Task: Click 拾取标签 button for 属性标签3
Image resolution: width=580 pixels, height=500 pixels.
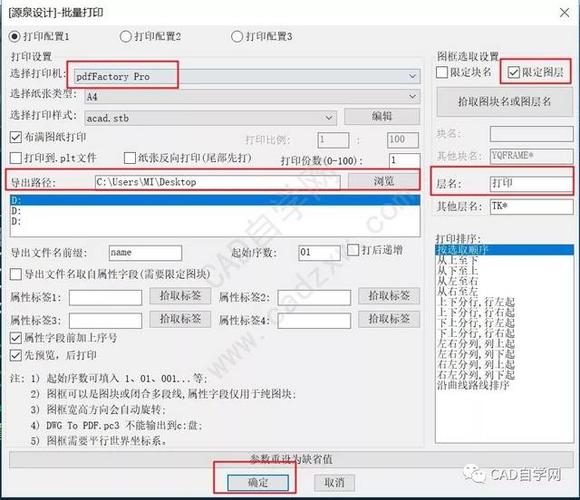Action: [180, 319]
